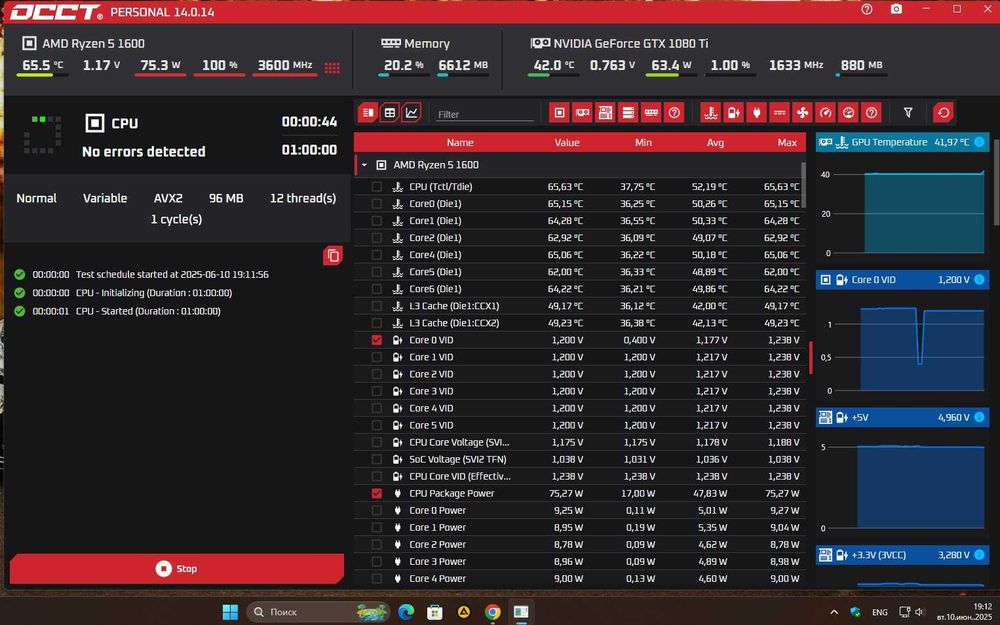
Task: Sort table by the Name column
Action: click(460, 142)
